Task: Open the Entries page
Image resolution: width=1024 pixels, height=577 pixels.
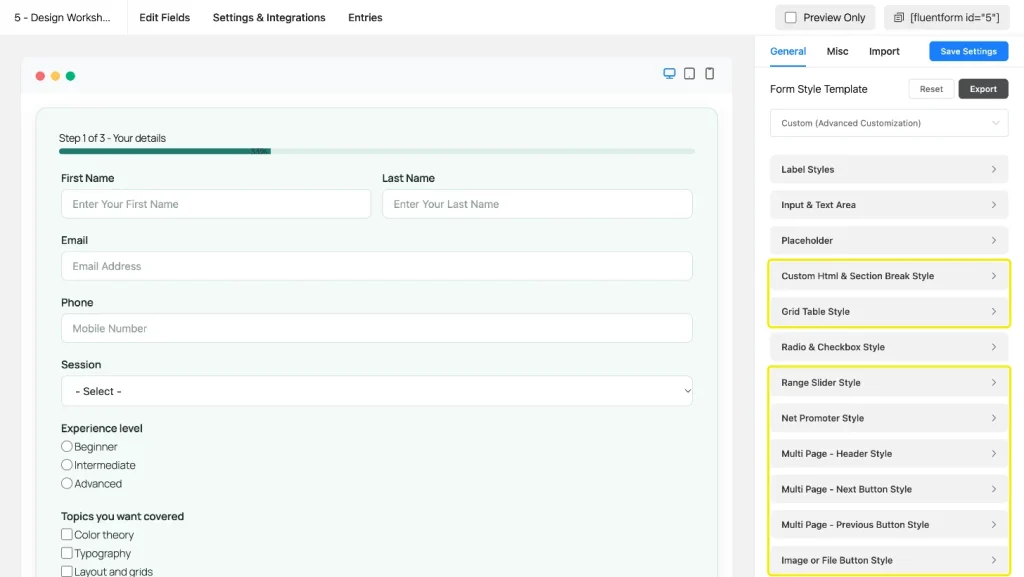Action: (x=365, y=18)
